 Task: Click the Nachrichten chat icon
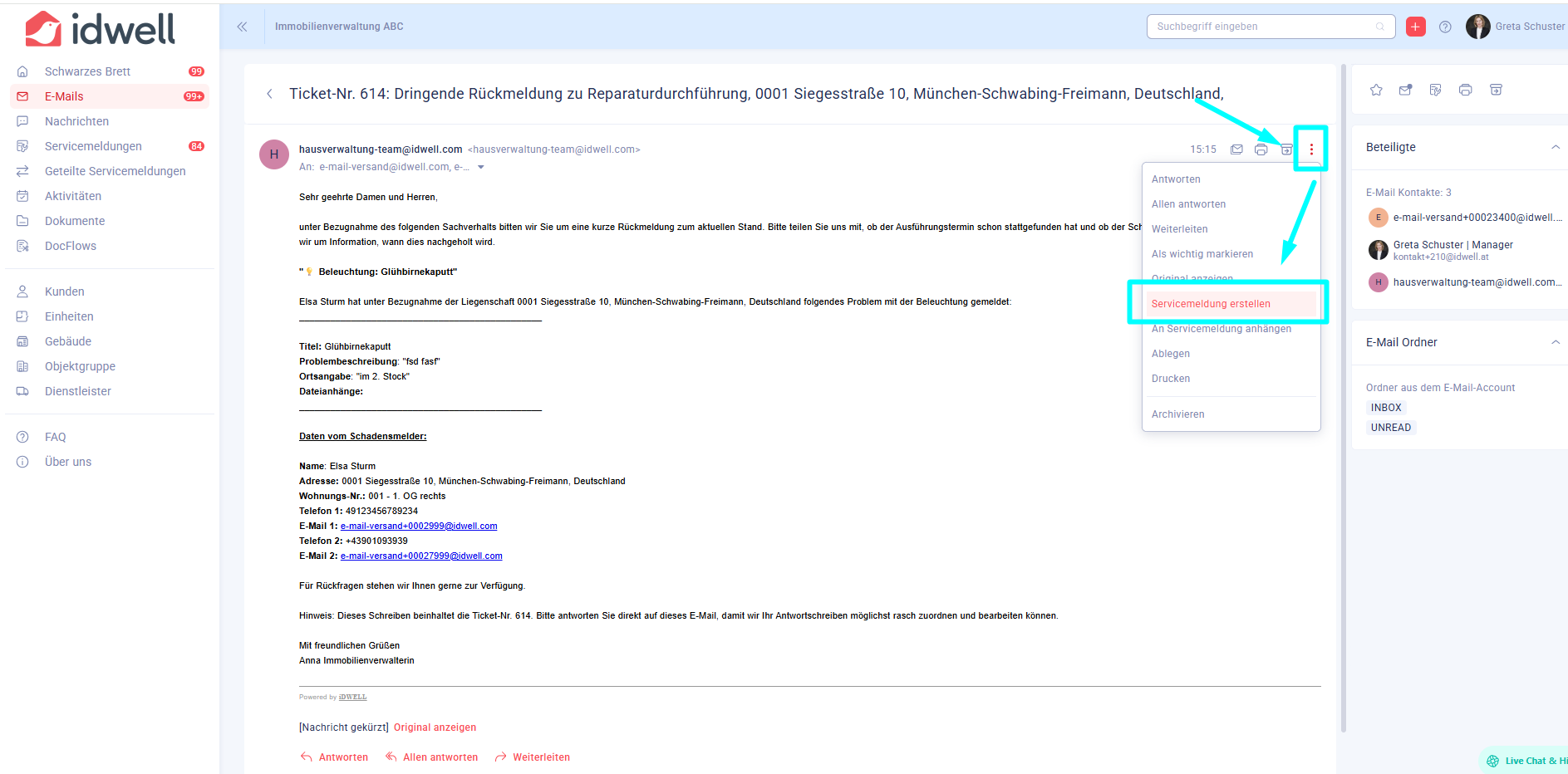[22, 121]
